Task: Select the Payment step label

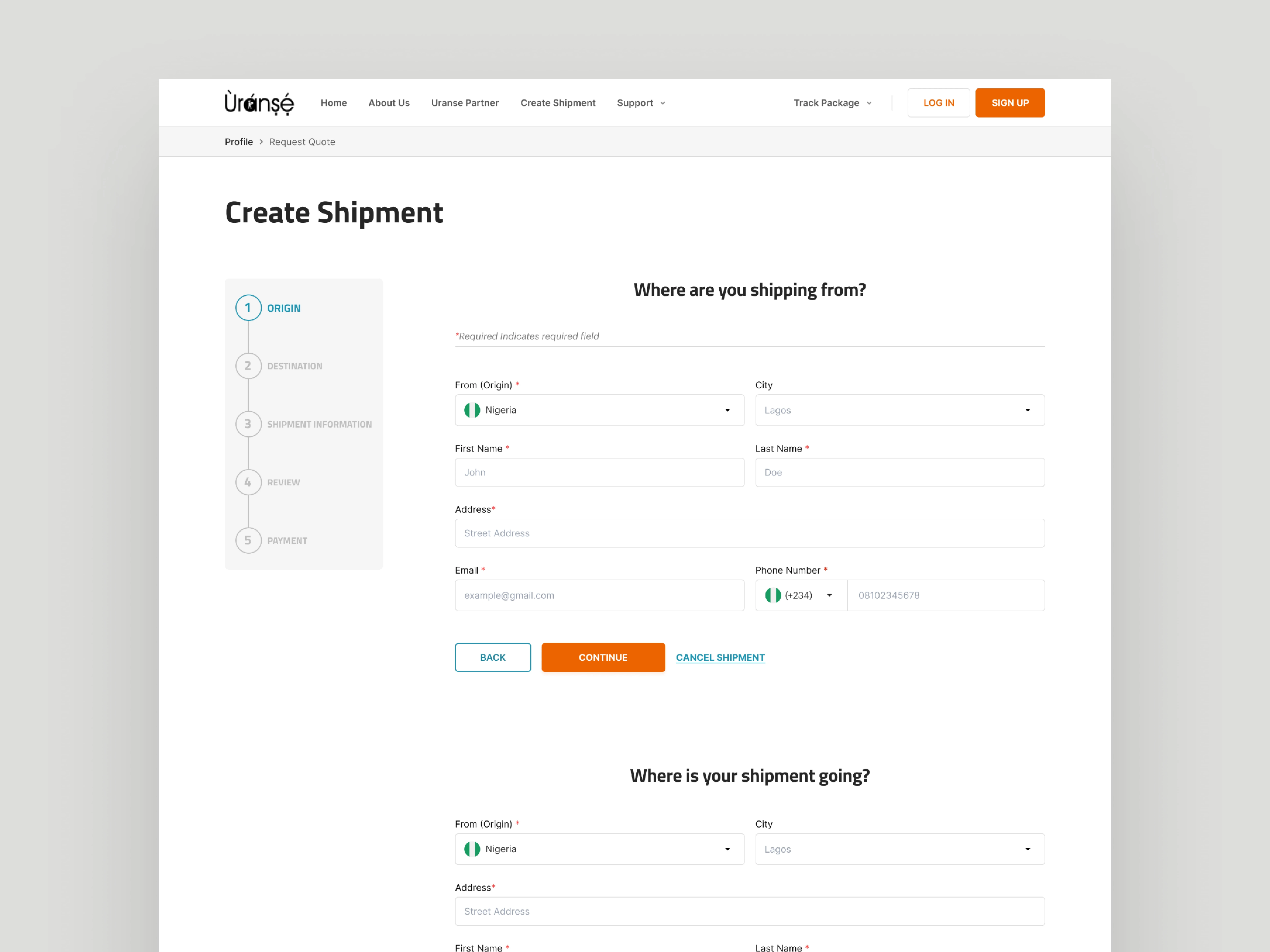Action: (287, 541)
